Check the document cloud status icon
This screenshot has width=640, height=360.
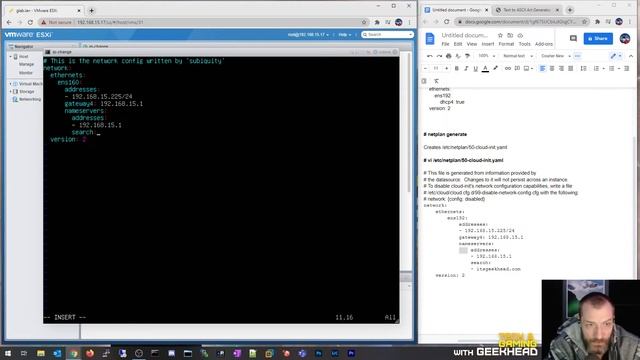click(x=520, y=36)
